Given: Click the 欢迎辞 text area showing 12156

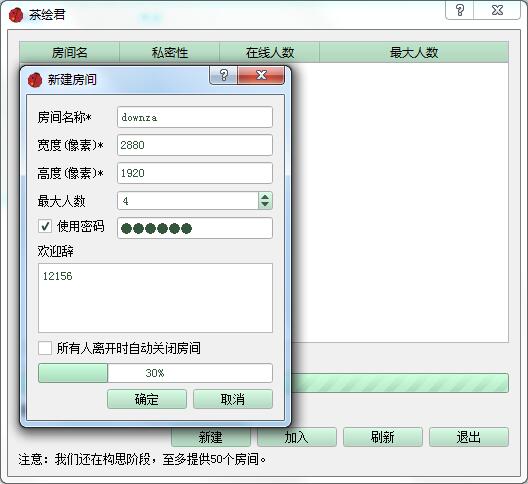Looking at the screenshot, I should coord(155,298).
